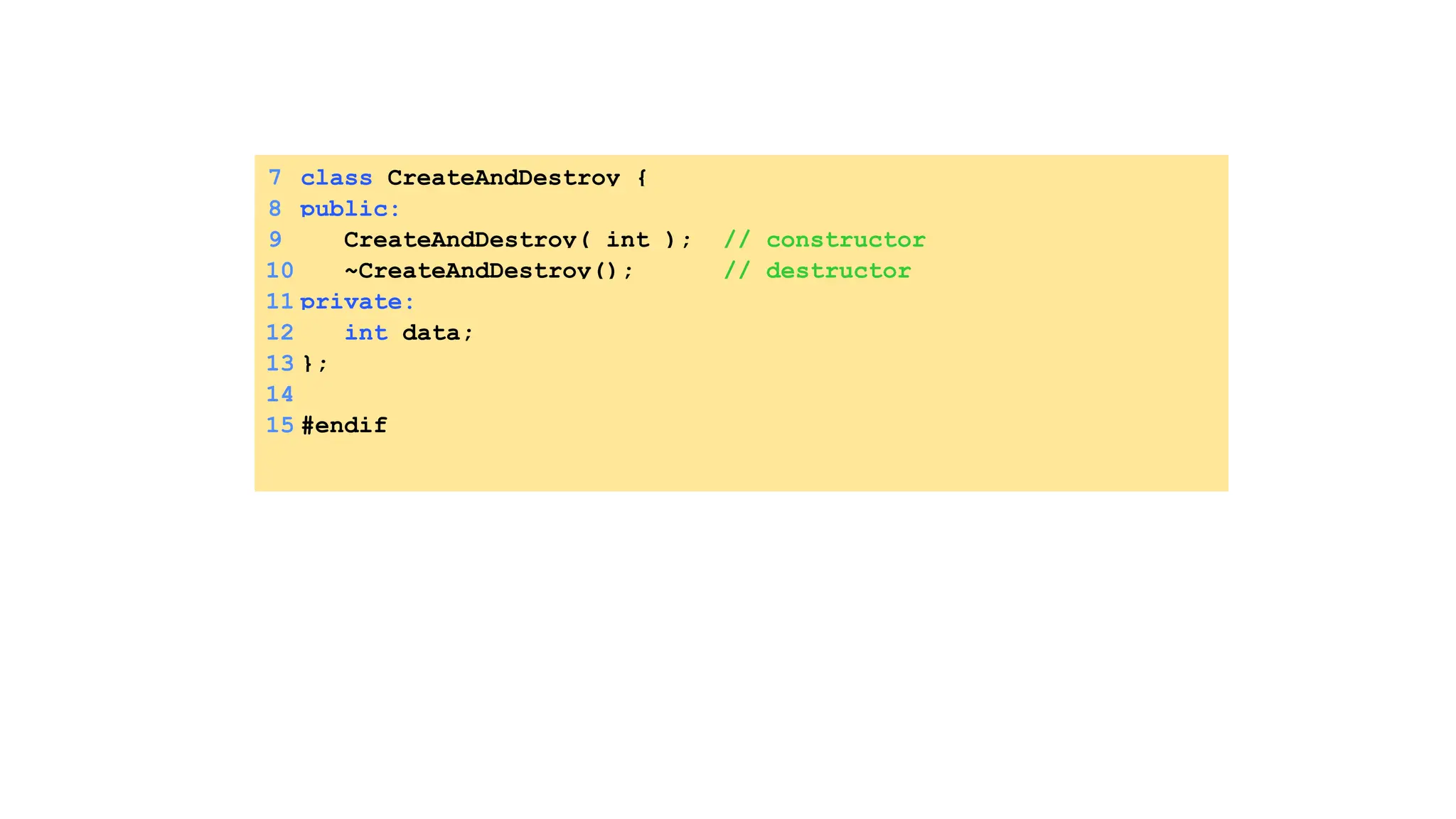Click the line number 7
The width and height of the screenshot is (1456, 819).
(x=274, y=177)
